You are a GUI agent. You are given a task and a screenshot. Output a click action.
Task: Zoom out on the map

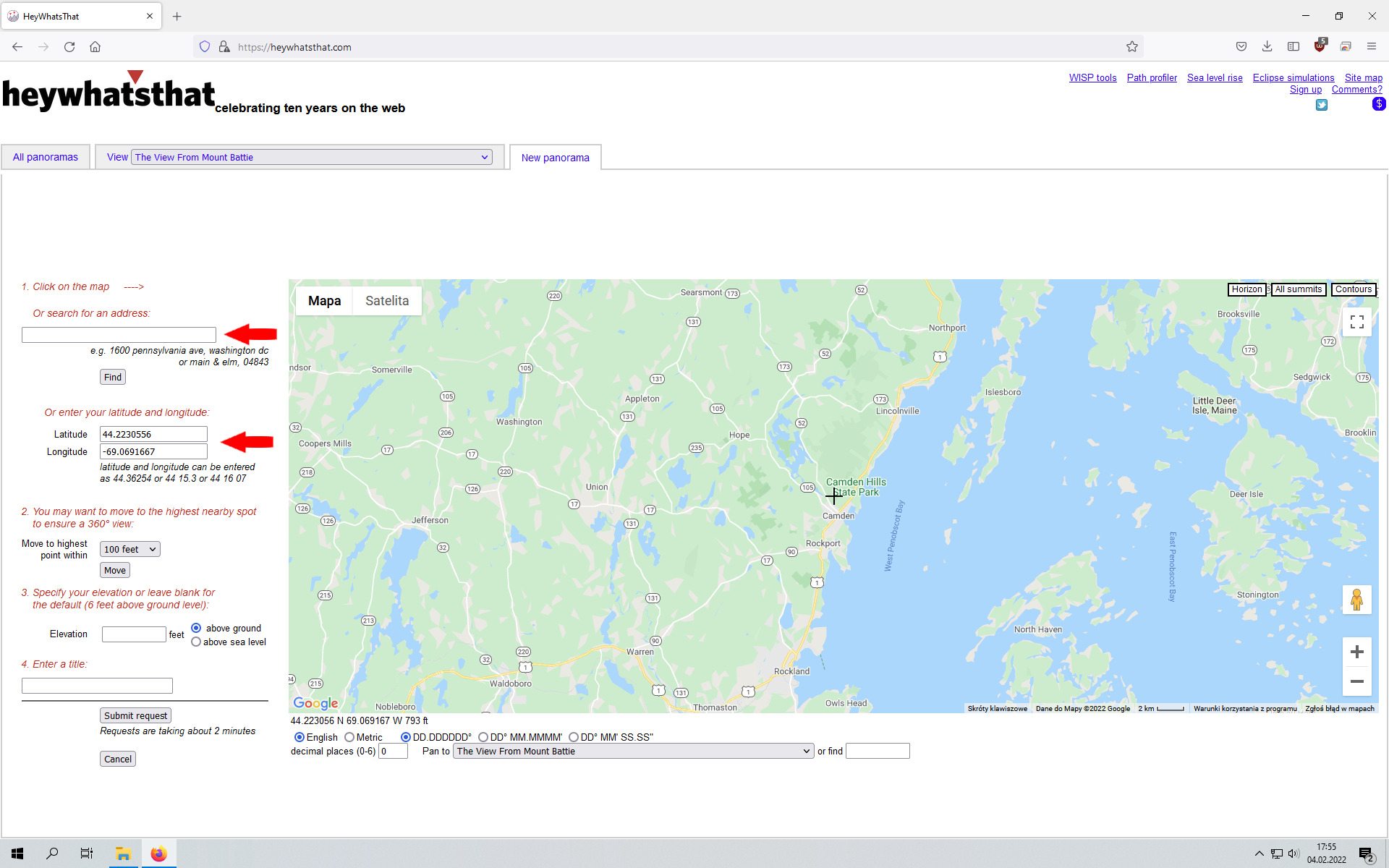point(1356,681)
